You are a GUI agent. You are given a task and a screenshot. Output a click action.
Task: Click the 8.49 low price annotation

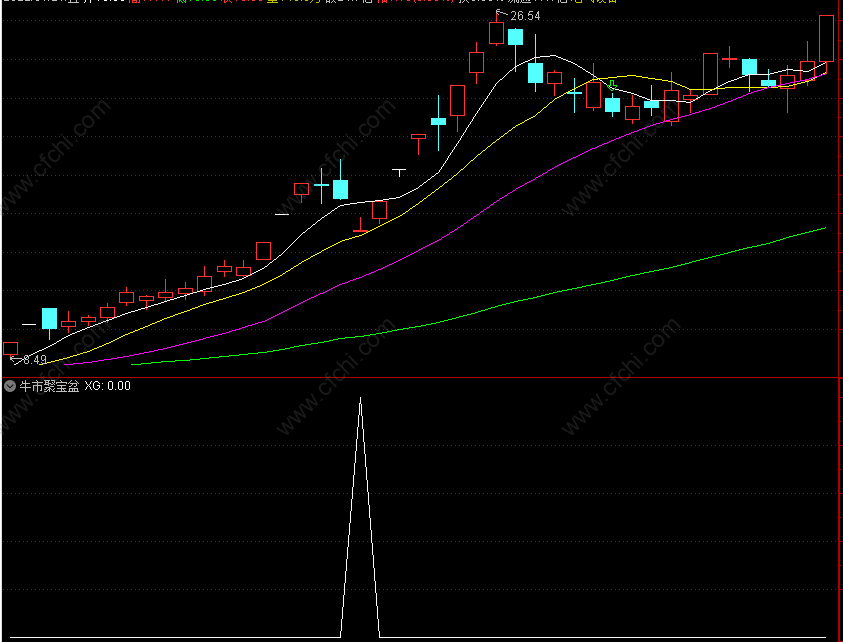(x=35, y=360)
